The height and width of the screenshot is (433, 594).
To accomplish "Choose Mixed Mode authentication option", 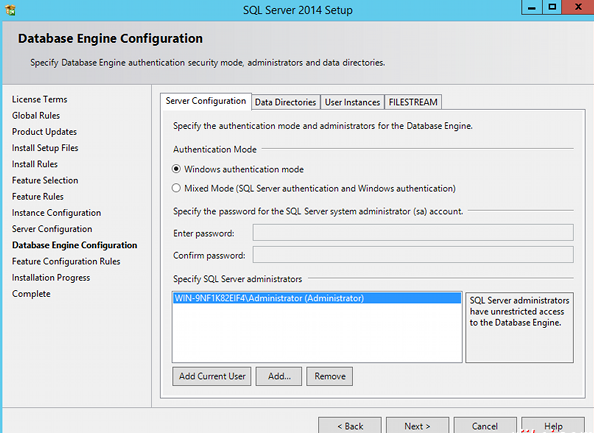I will pos(176,188).
